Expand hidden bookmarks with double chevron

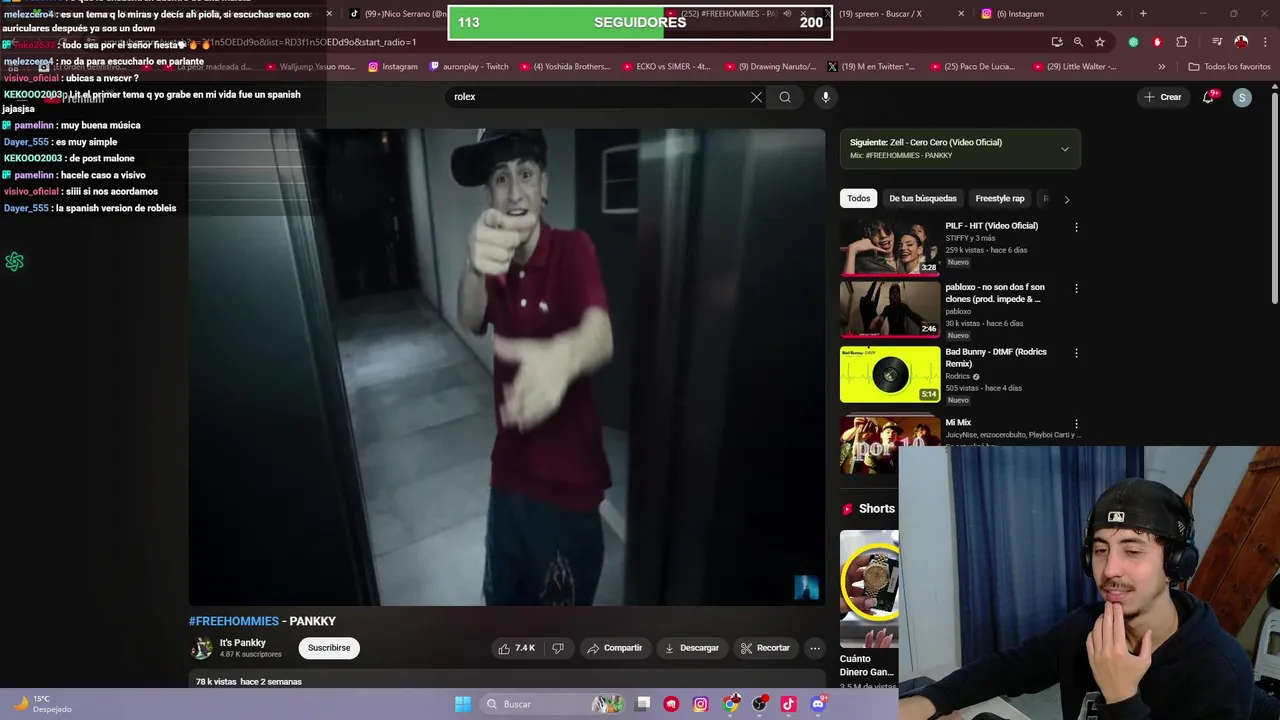[1161, 67]
